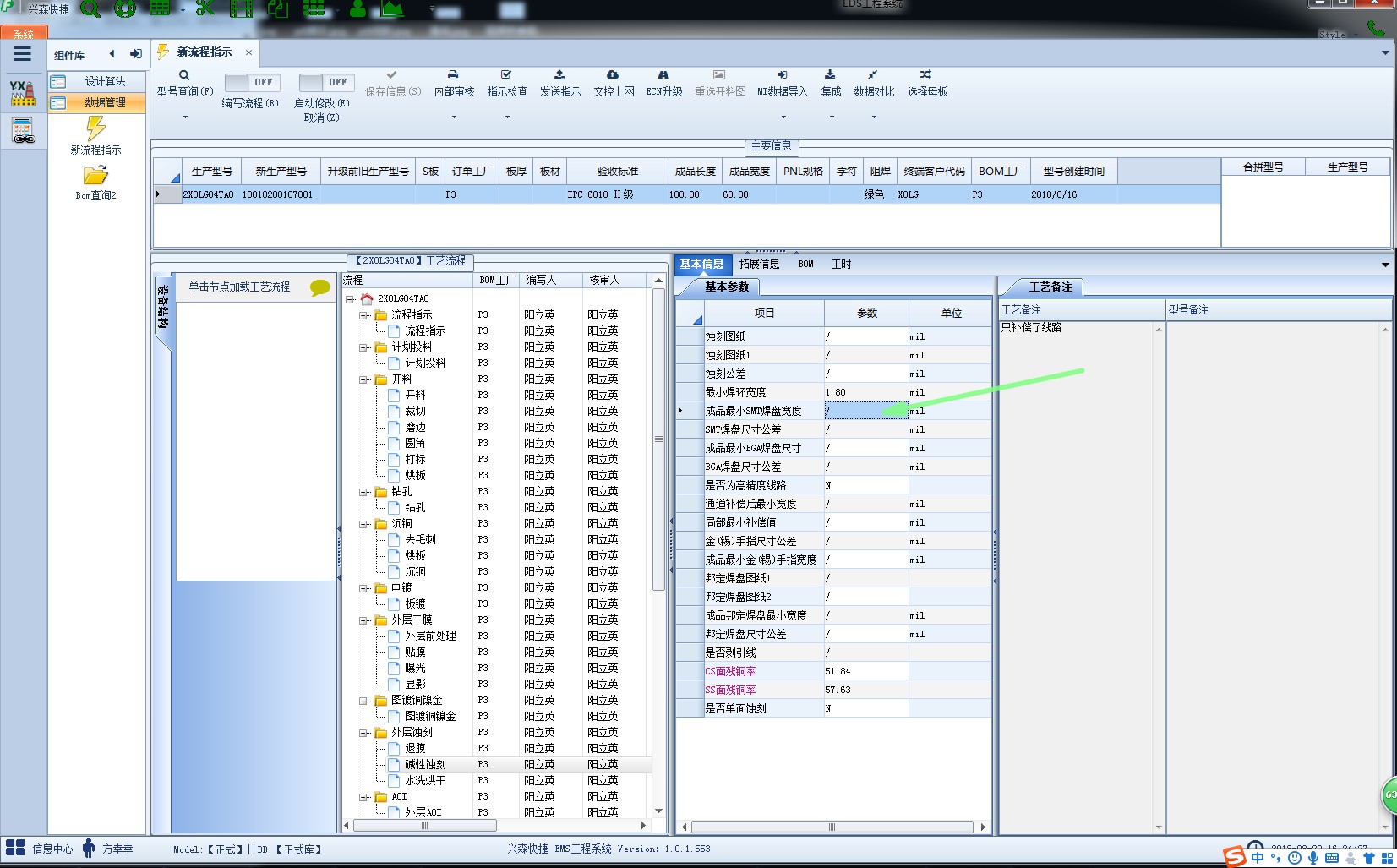Switch to the 拓展信息 tab
Viewport: 1397px width, 868px height.
click(759, 265)
